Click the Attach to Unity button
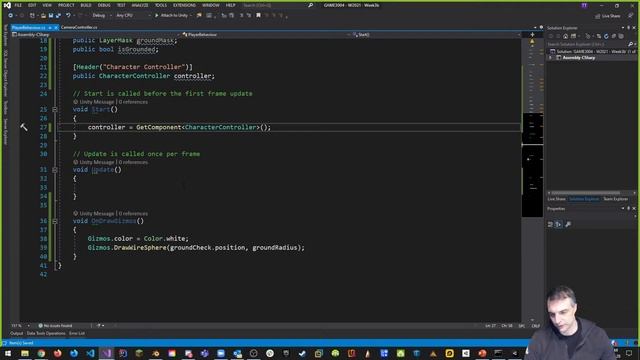Screen dimensions: 640x360 pos(173,16)
